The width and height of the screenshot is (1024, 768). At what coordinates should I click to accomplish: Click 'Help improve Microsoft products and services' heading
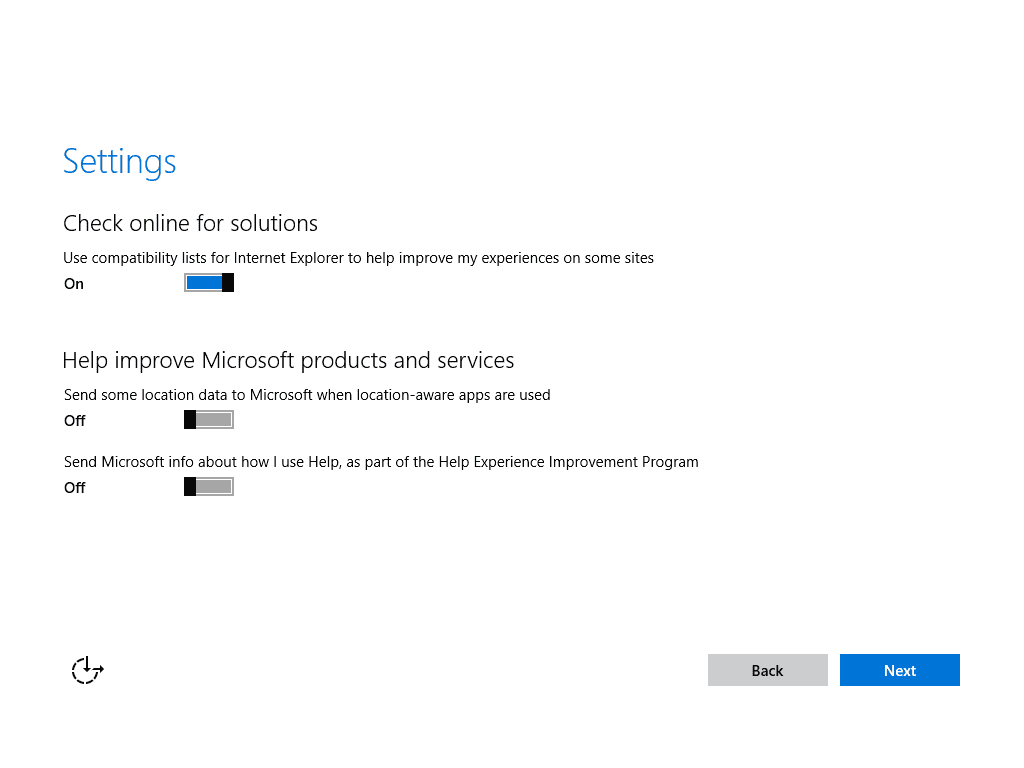[288, 360]
